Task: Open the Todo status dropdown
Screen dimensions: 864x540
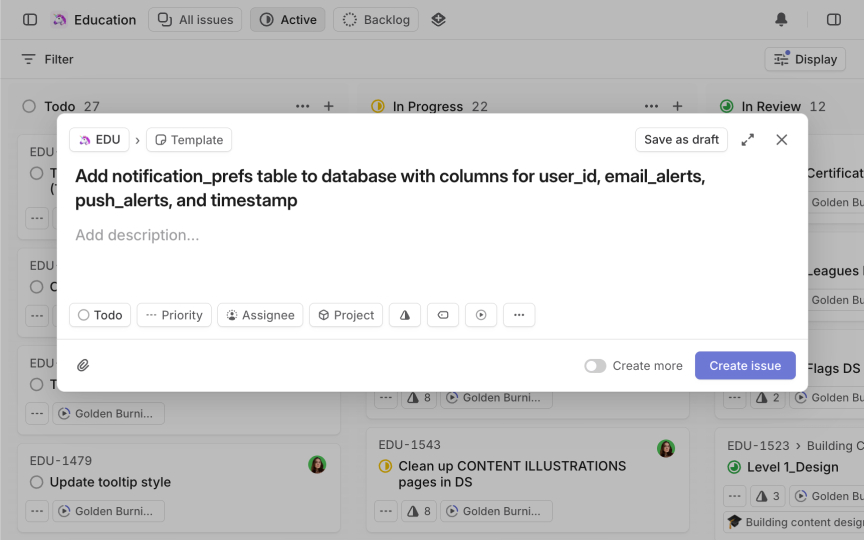Action: click(100, 315)
